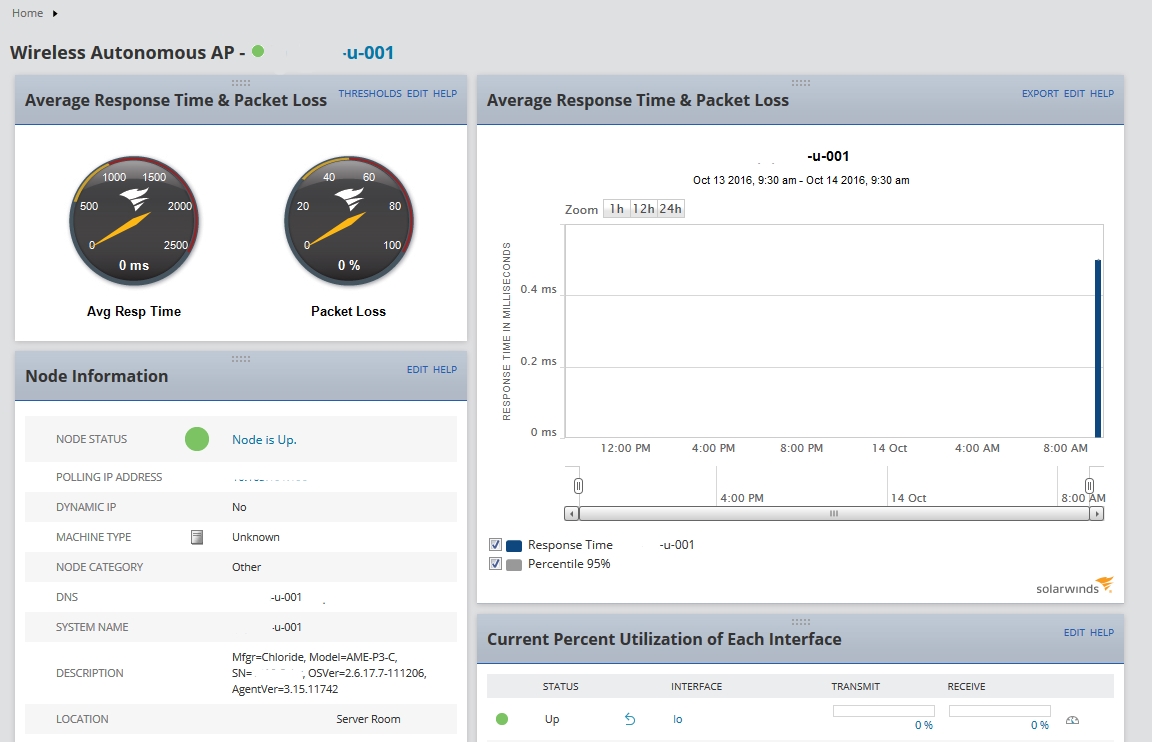Viewport: 1152px width, 742px height.
Task: Select the 24h zoom option
Action: (x=671, y=209)
